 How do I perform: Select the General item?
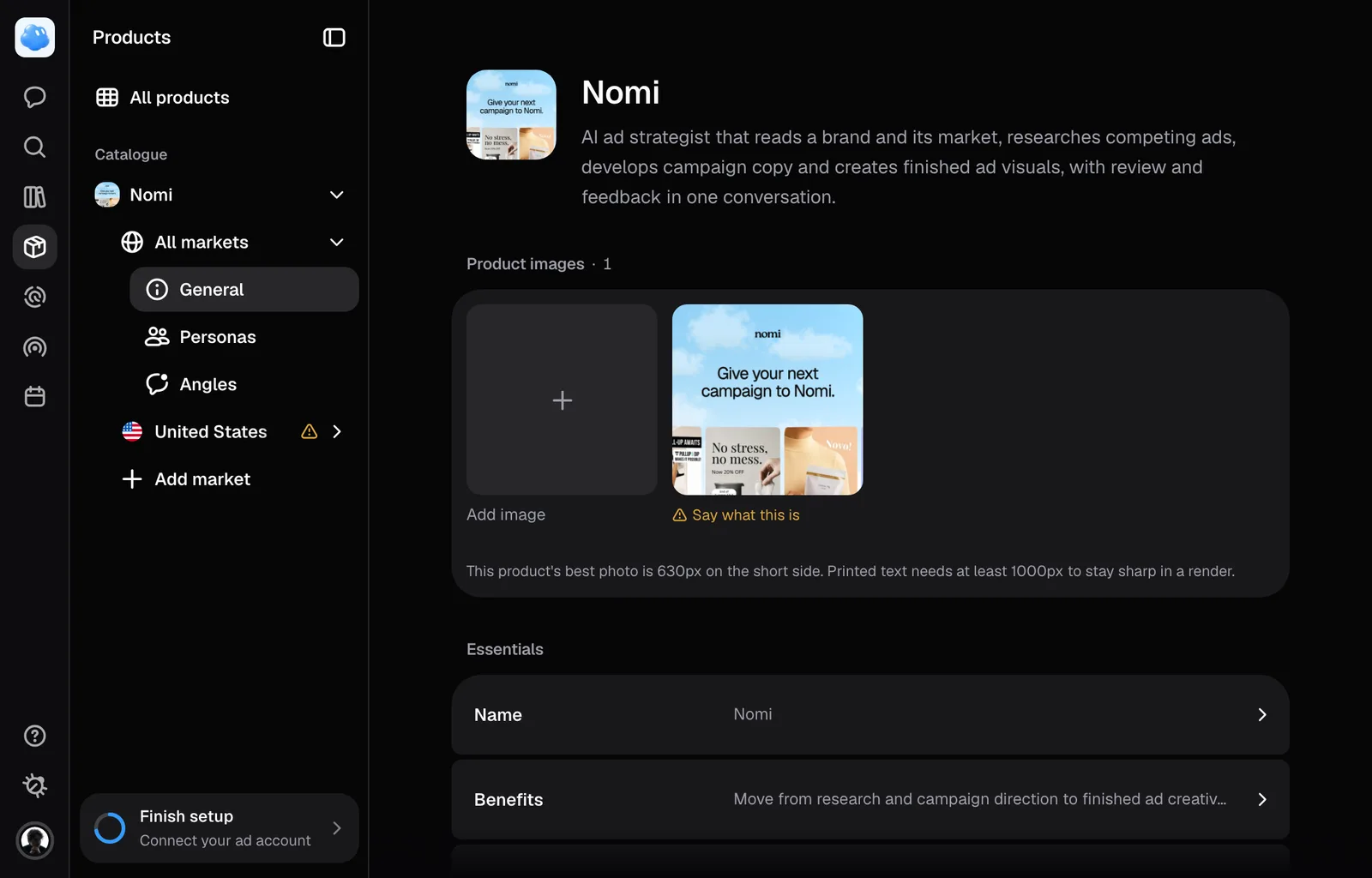[244, 290]
